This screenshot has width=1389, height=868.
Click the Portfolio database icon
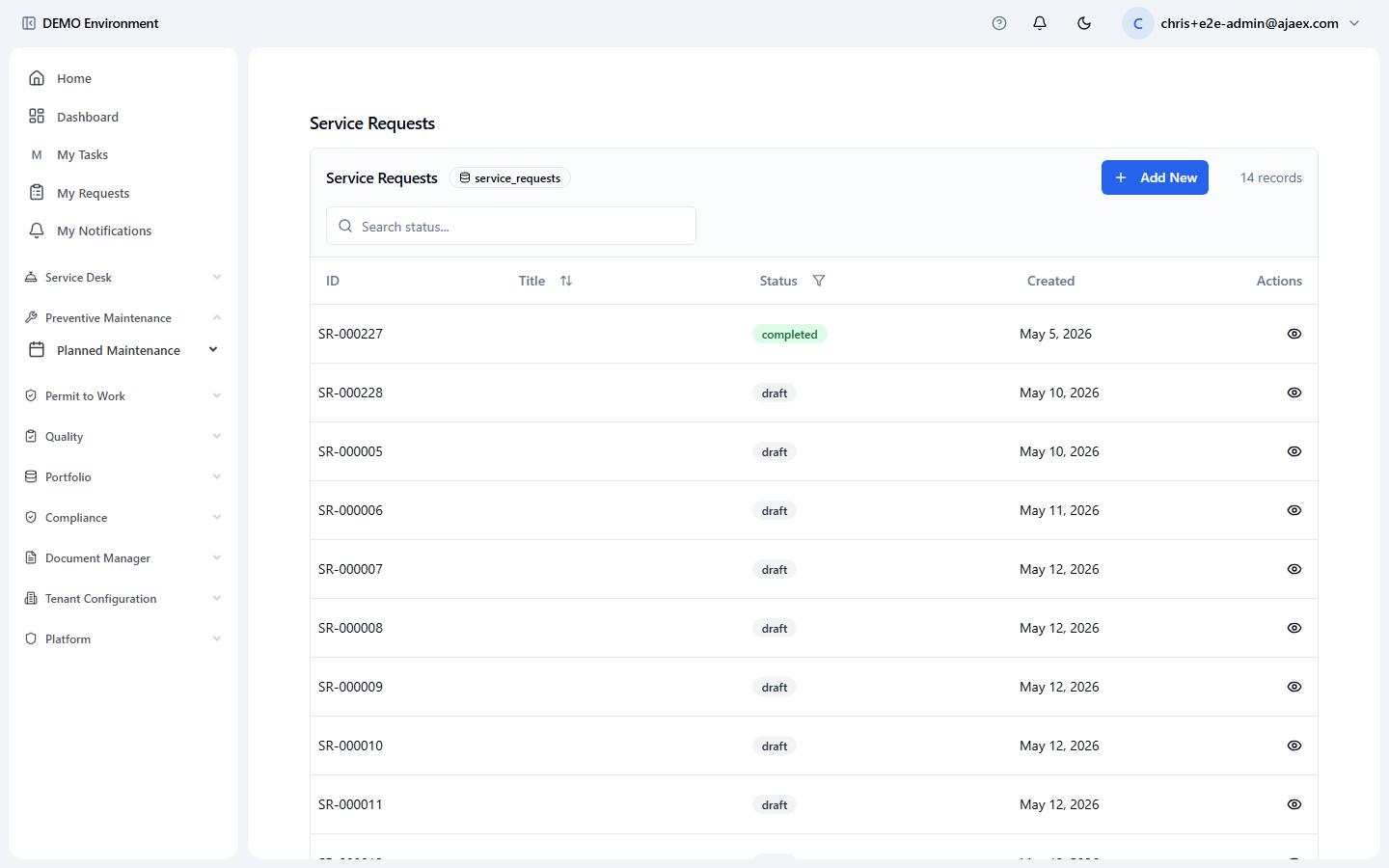tap(31, 476)
